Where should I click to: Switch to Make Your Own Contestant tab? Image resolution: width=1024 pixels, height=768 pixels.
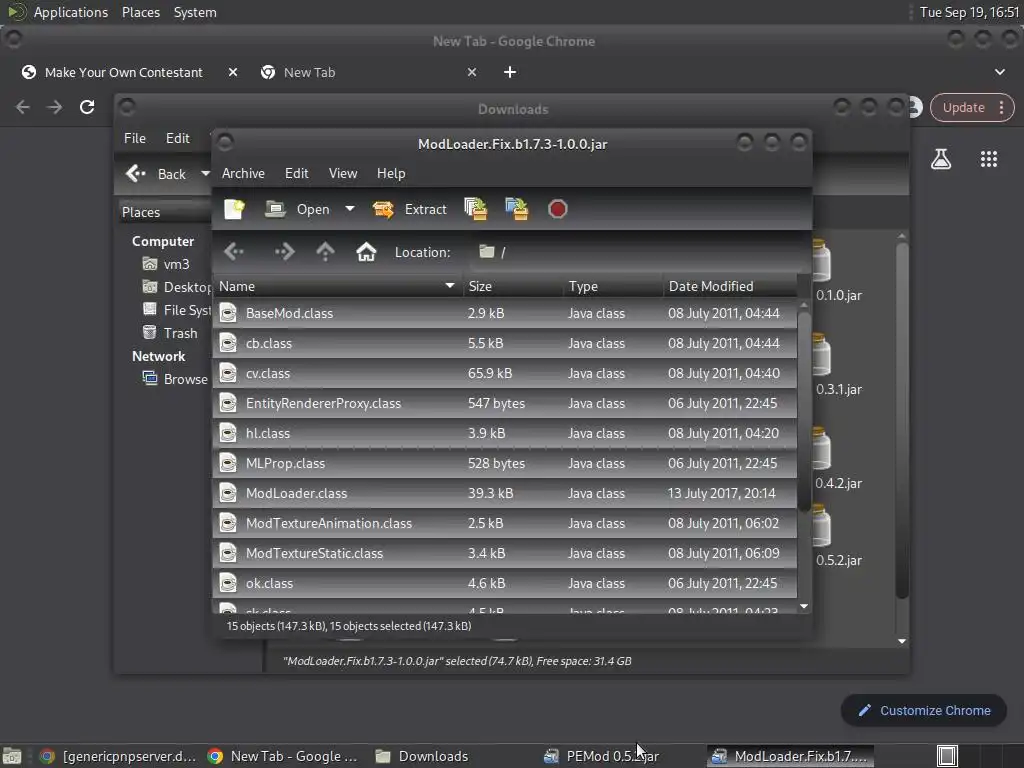click(x=123, y=72)
